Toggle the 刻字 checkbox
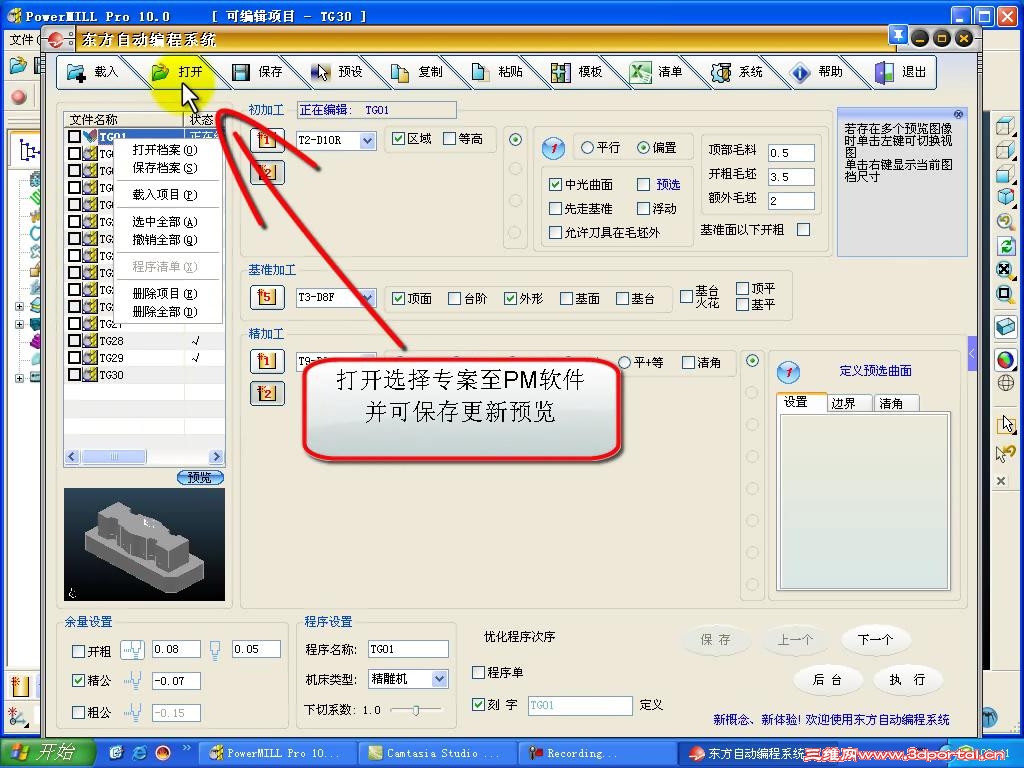This screenshot has height=768, width=1024. click(479, 705)
